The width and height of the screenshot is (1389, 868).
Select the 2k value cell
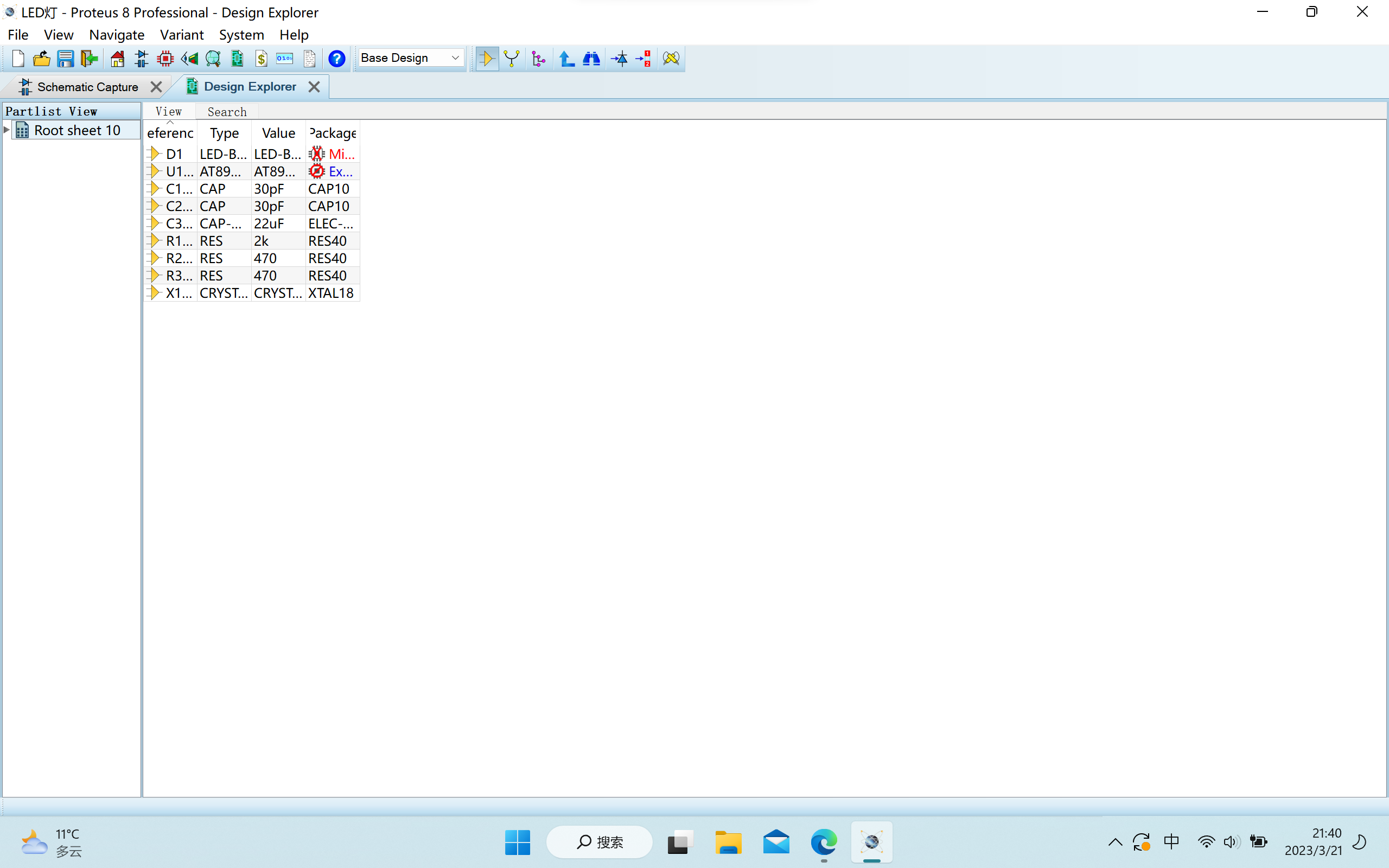(x=278, y=240)
